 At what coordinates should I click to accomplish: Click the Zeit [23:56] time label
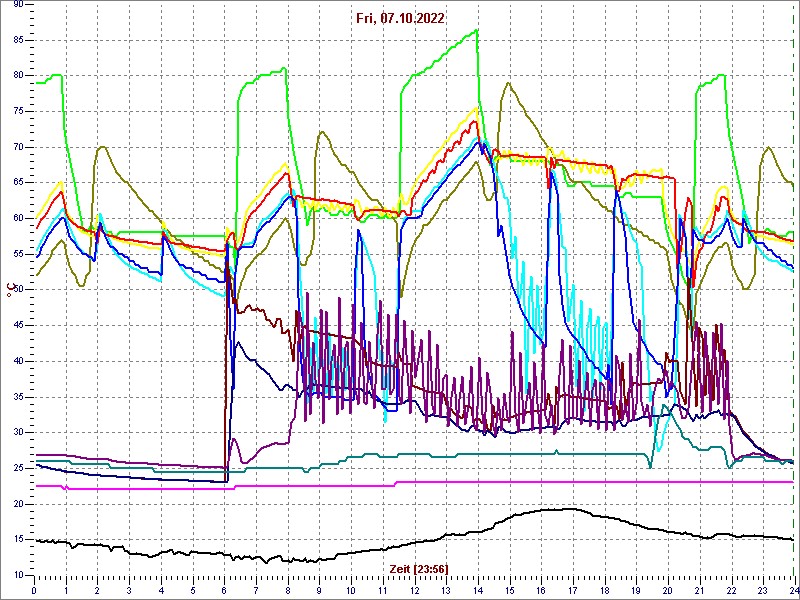click(418, 568)
